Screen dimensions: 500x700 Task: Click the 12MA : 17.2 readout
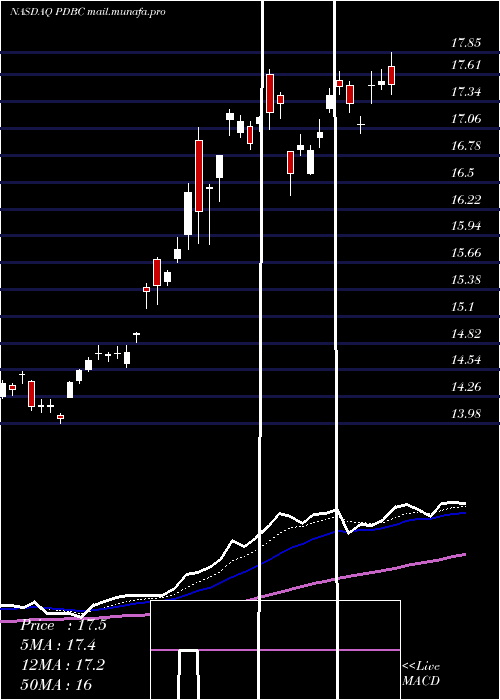(x=63, y=665)
